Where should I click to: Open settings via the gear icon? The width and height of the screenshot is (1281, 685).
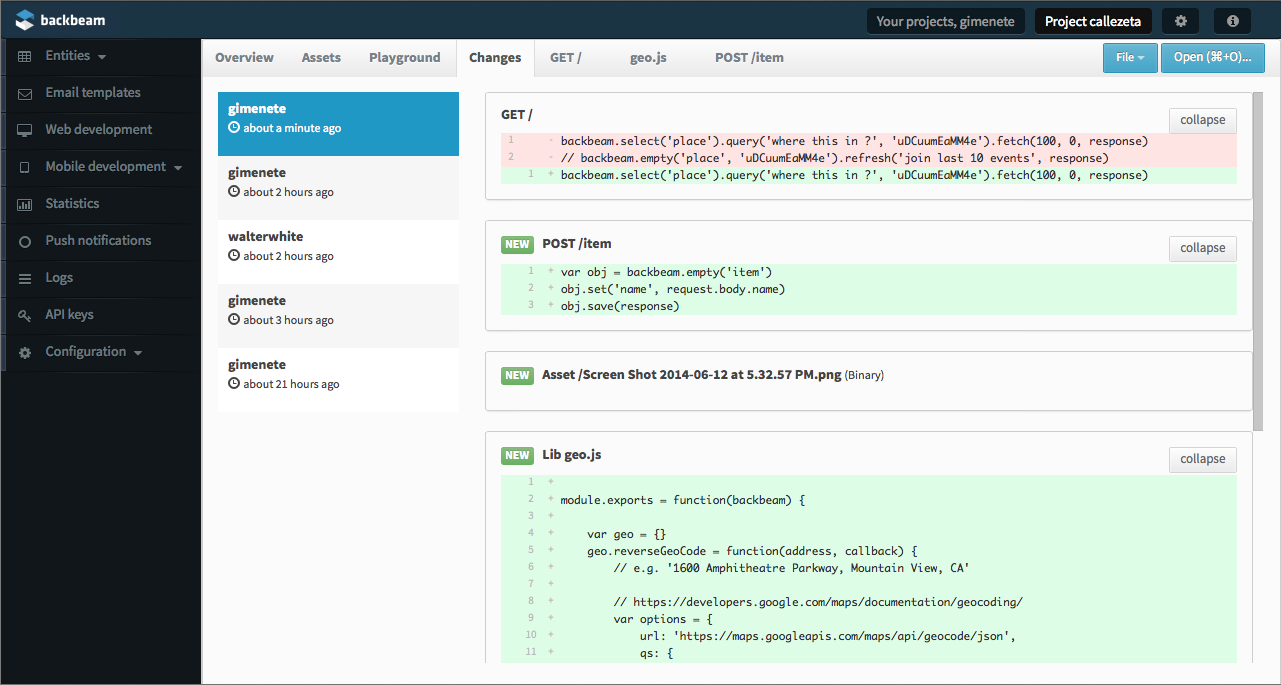pos(1181,21)
